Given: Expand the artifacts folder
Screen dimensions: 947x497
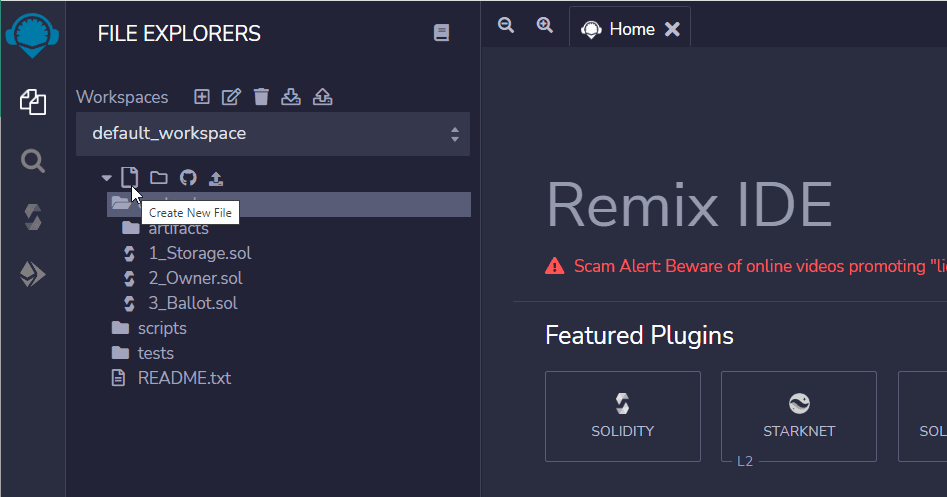Looking at the screenshot, I should click(x=178, y=228).
